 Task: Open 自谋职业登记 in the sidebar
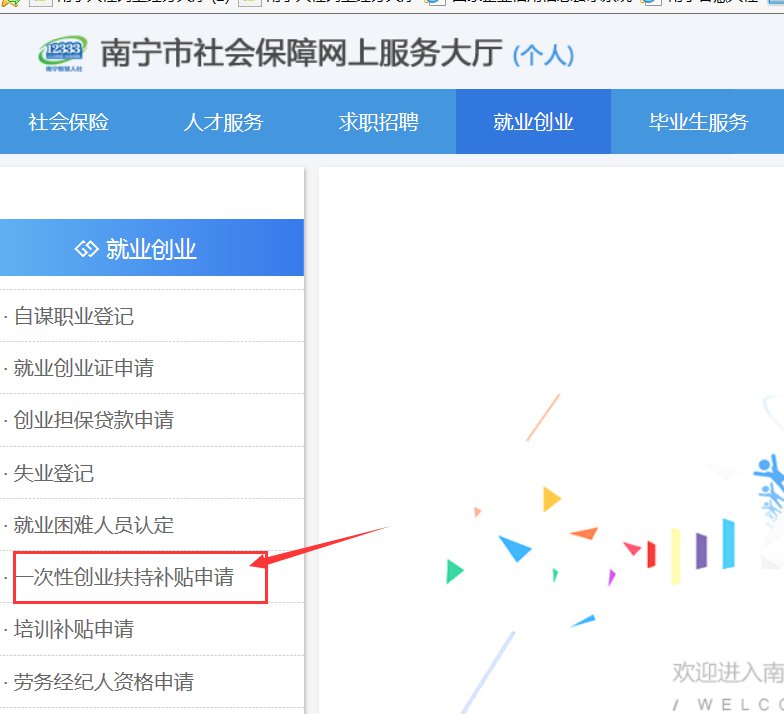[x=74, y=316]
